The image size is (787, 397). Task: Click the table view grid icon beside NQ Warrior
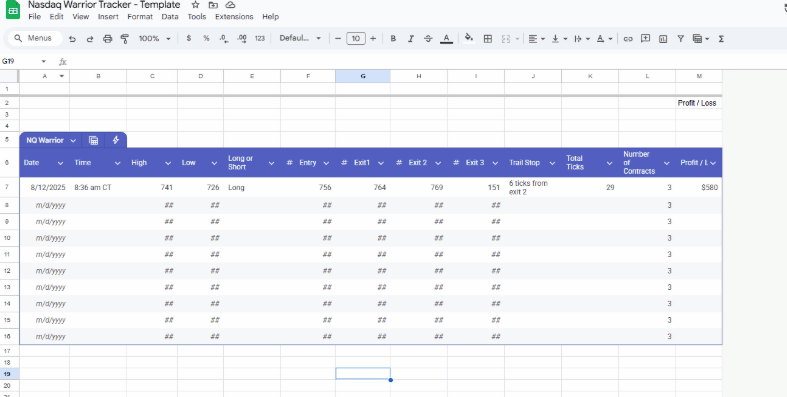click(93, 141)
